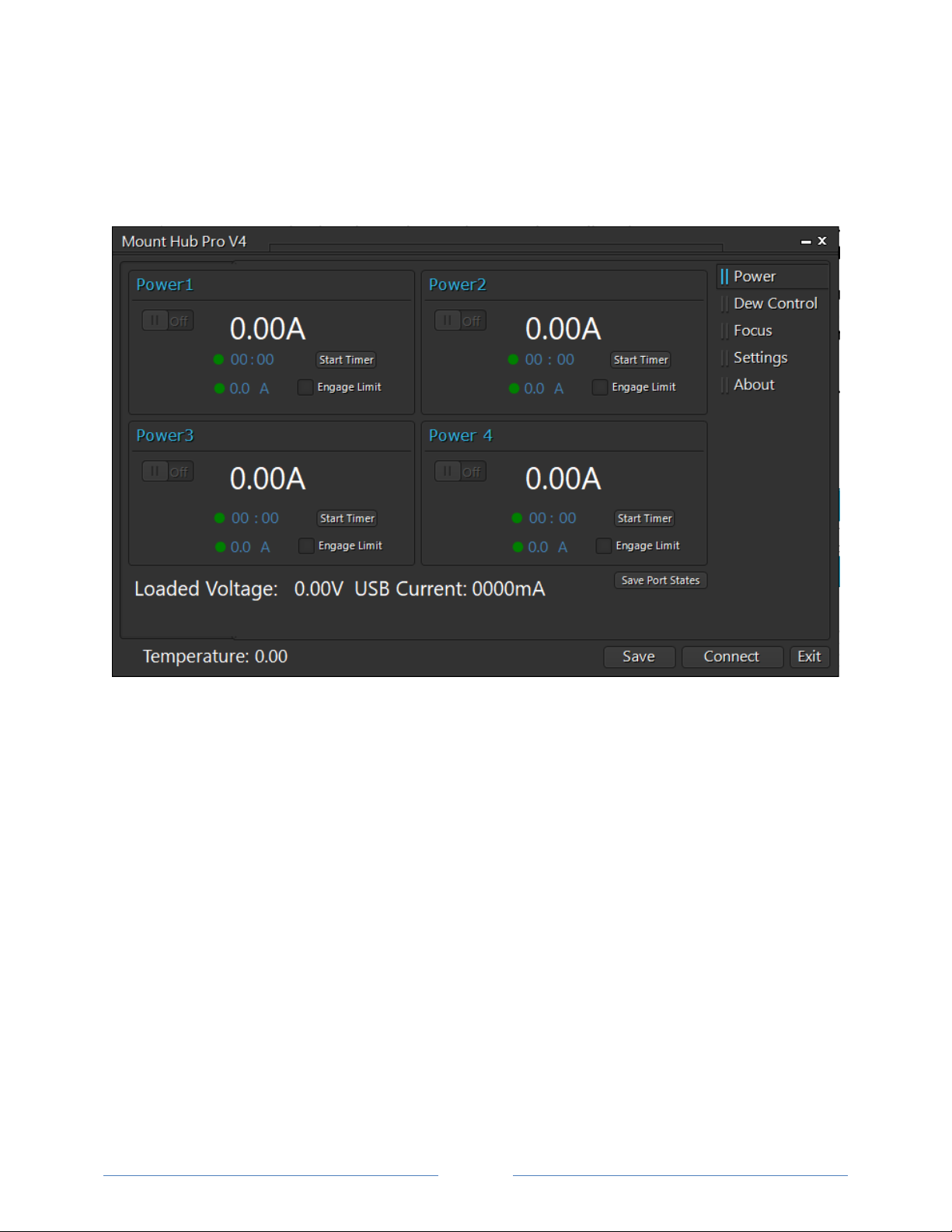Click Power3 current limit value 0.0 A

[x=250, y=547]
